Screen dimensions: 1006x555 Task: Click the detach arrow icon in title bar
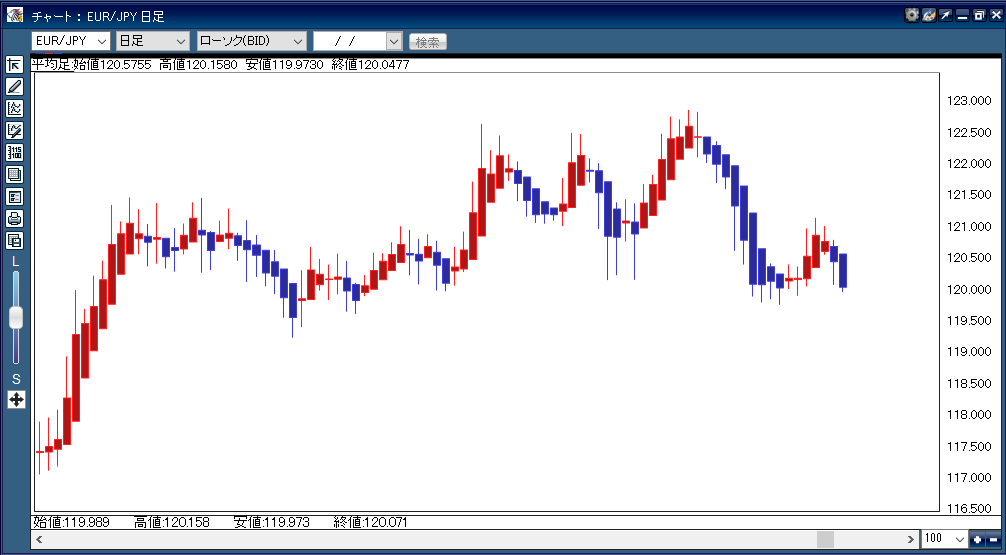coord(945,15)
